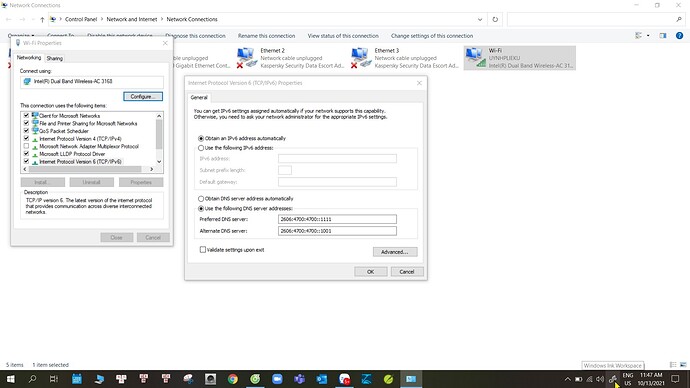Toggle Internet Protocol Version 6 (TCP/IPv6) checkbox
The width and height of the screenshot is (690, 388).
(x=26, y=161)
